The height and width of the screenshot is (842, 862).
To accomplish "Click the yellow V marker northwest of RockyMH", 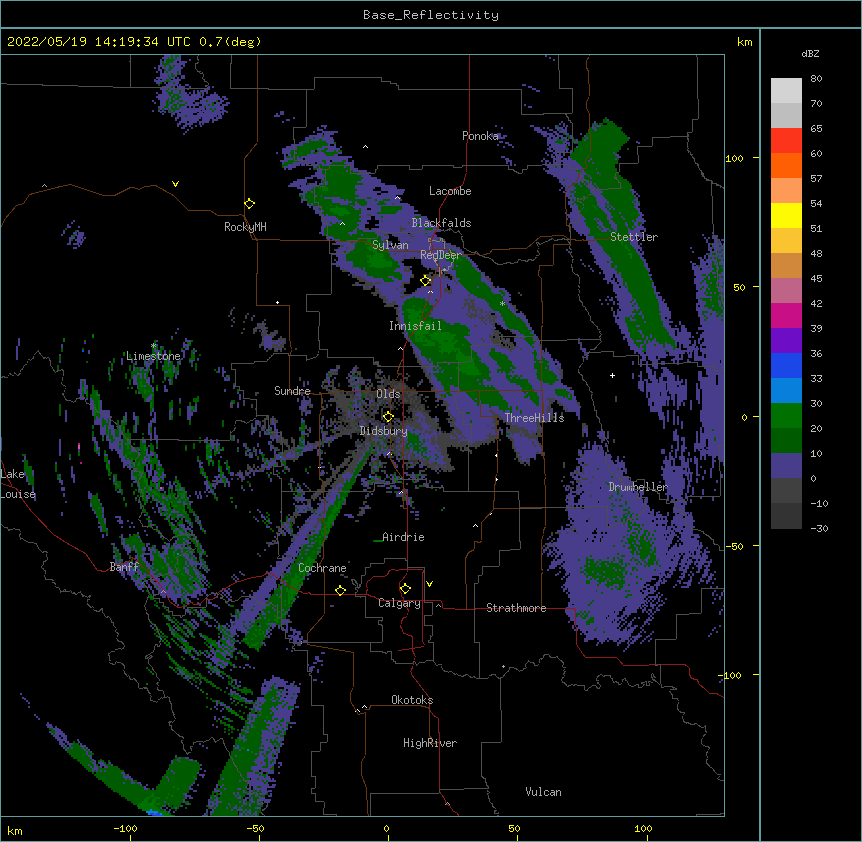I will (175, 184).
